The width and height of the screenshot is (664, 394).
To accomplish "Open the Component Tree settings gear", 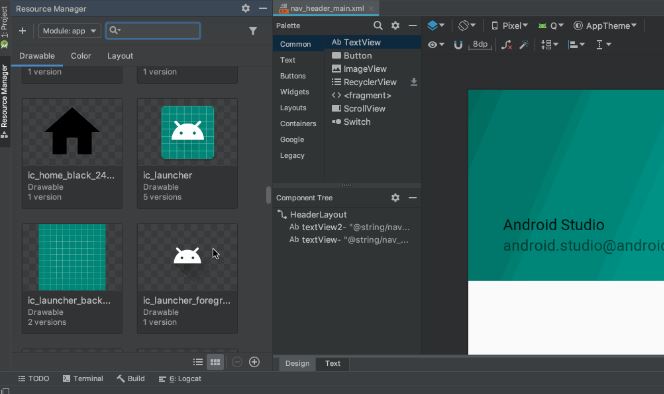I will coord(396,197).
